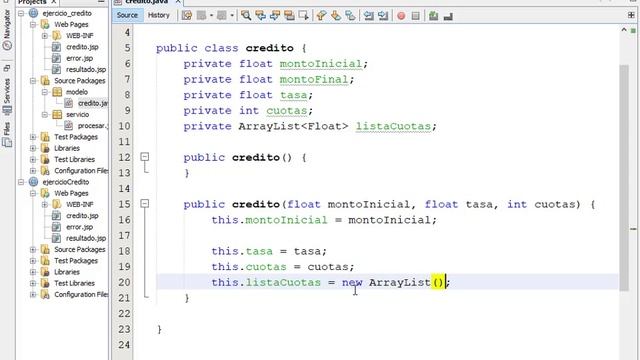Go to Next Bookmark icon
This screenshot has width=640, height=360.
[x=336, y=16]
